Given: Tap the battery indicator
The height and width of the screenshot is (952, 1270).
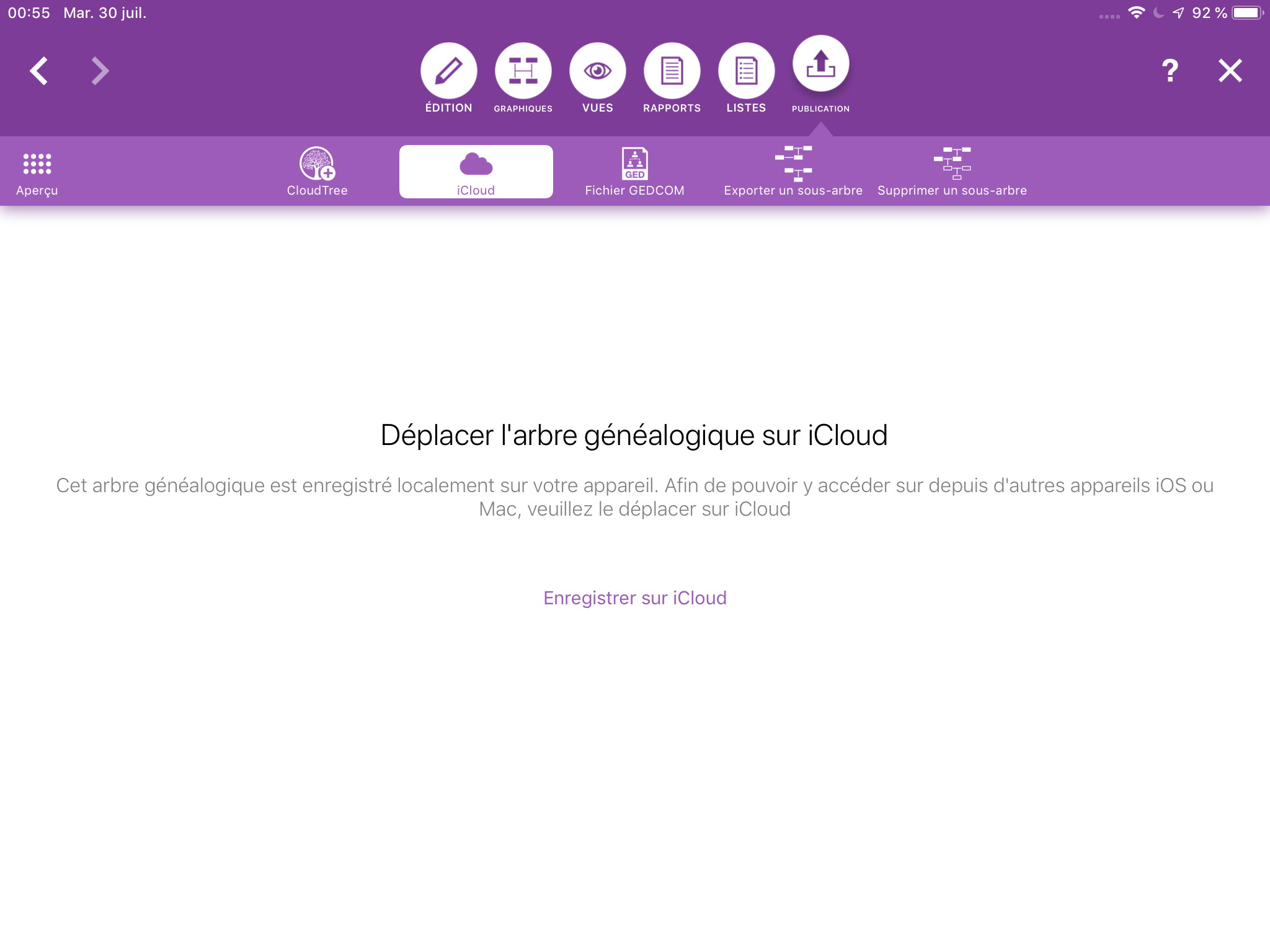Looking at the screenshot, I should pos(1247,12).
